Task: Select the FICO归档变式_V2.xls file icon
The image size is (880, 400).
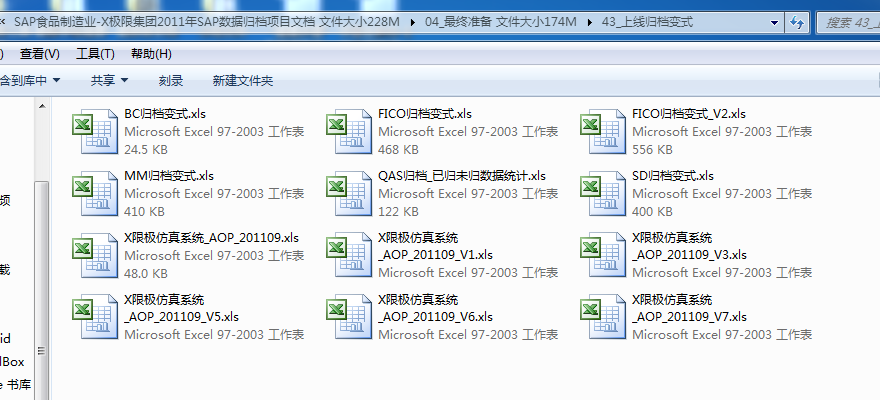Action: click(x=603, y=131)
